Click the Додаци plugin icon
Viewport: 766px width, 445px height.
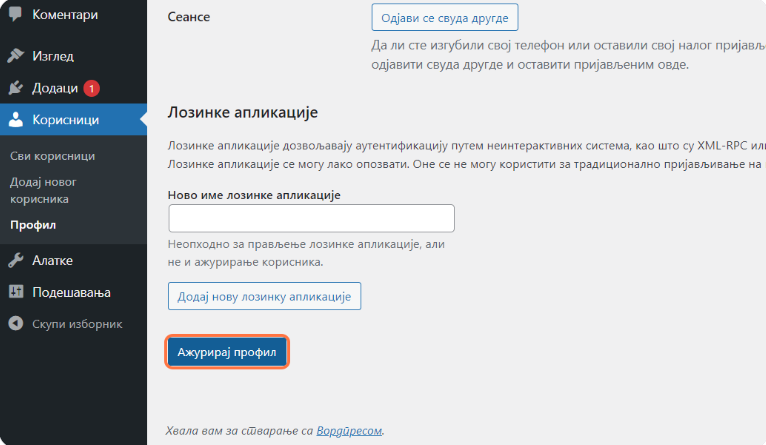click(x=16, y=88)
